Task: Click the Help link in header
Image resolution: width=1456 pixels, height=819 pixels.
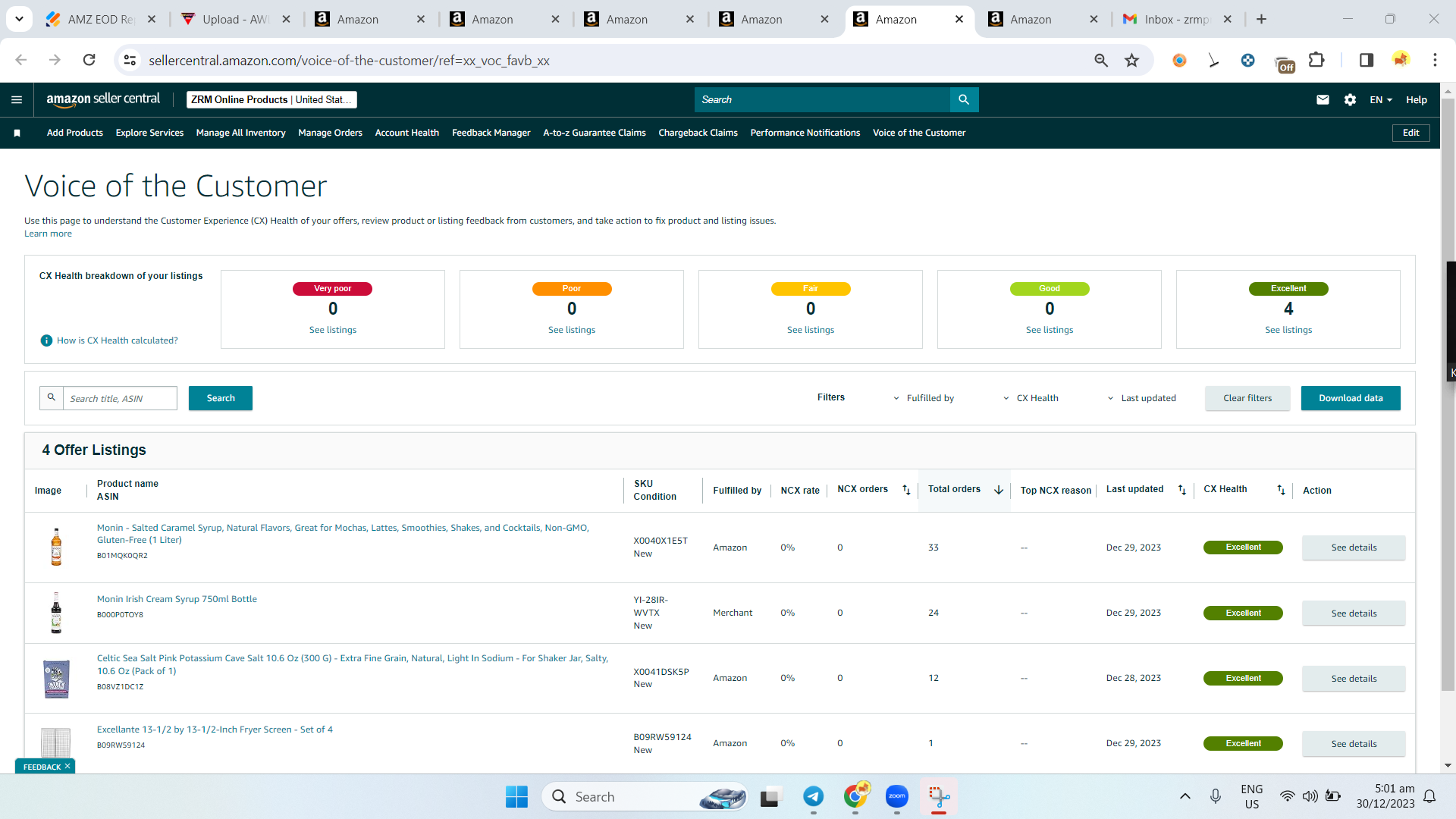Action: pyautogui.click(x=1416, y=99)
